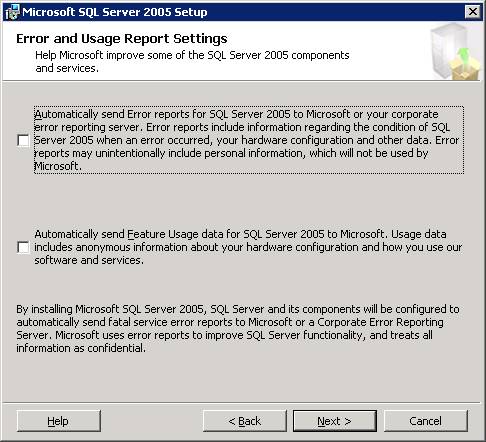Click the 'Automatically send Feature Usage data' label
This screenshot has height=442, width=486.
coord(248,247)
